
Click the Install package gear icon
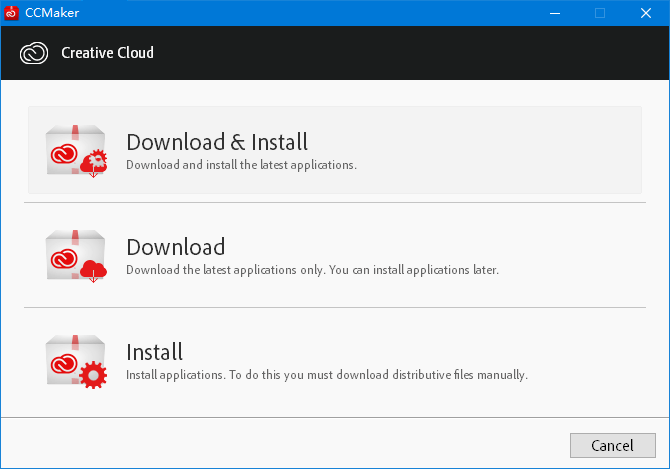coord(76,361)
